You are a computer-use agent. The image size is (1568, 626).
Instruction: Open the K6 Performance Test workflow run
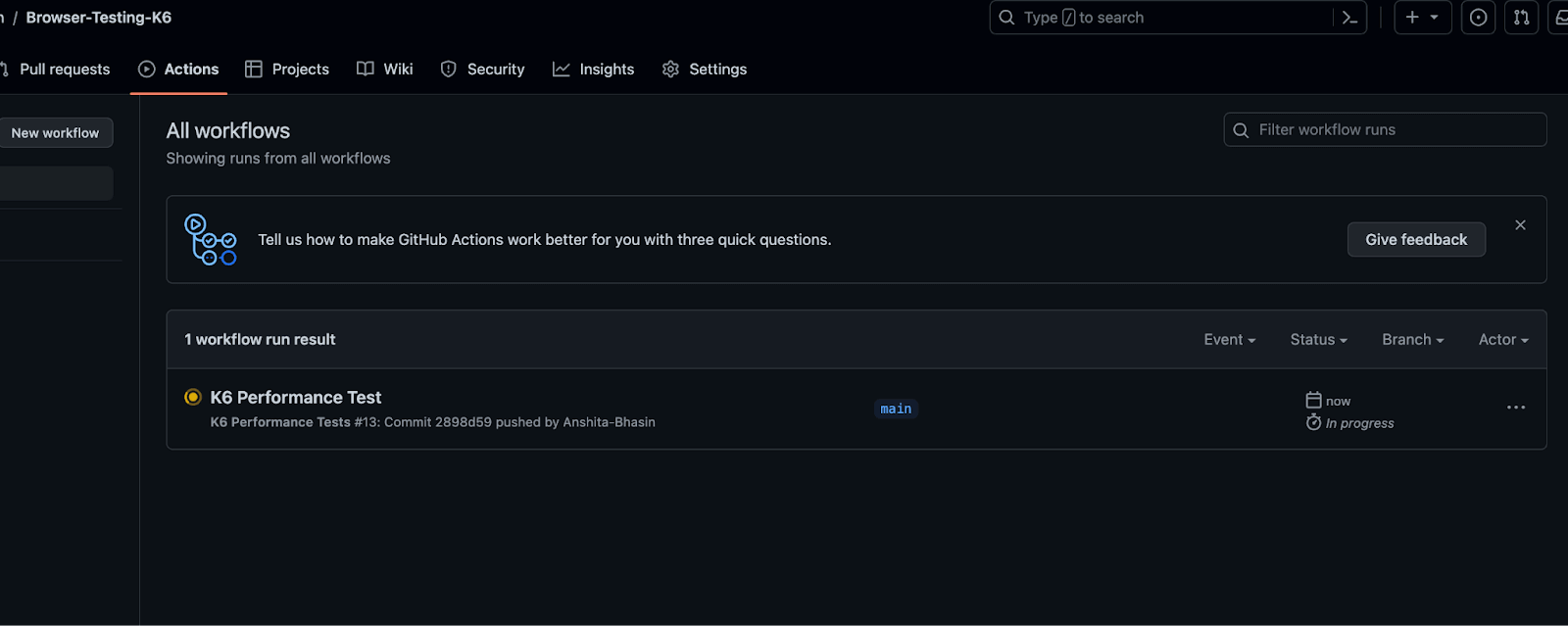[x=296, y=397]
